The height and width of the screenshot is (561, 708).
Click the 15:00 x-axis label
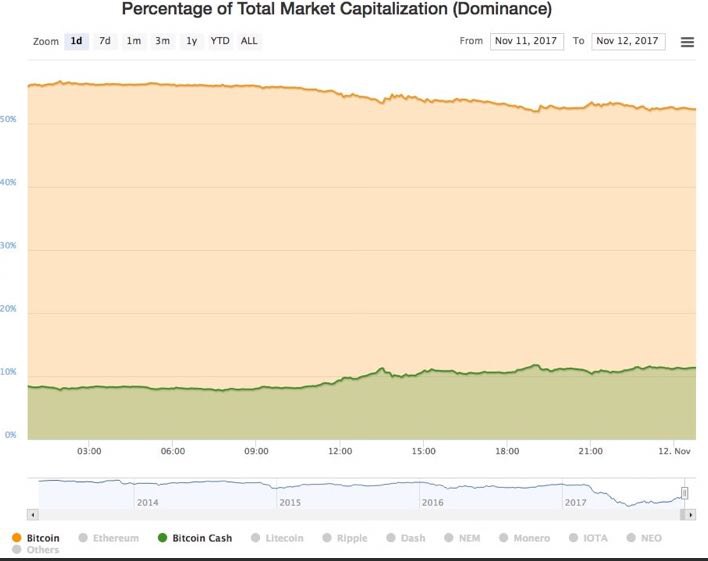(x=424, y=451)
